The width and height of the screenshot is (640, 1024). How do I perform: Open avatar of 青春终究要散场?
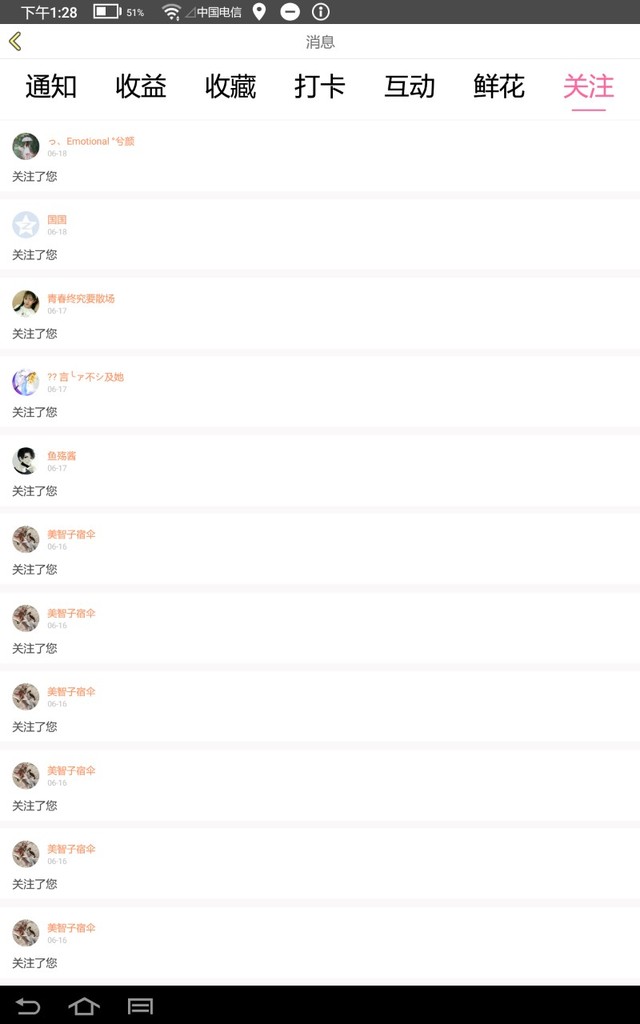click(25, 304)
